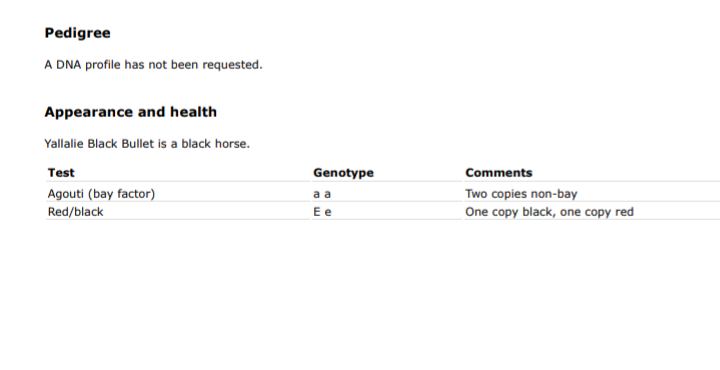This screenshot has width=720, height=370.
Task: Click the word 'red' in the last row
Action: 625,212
